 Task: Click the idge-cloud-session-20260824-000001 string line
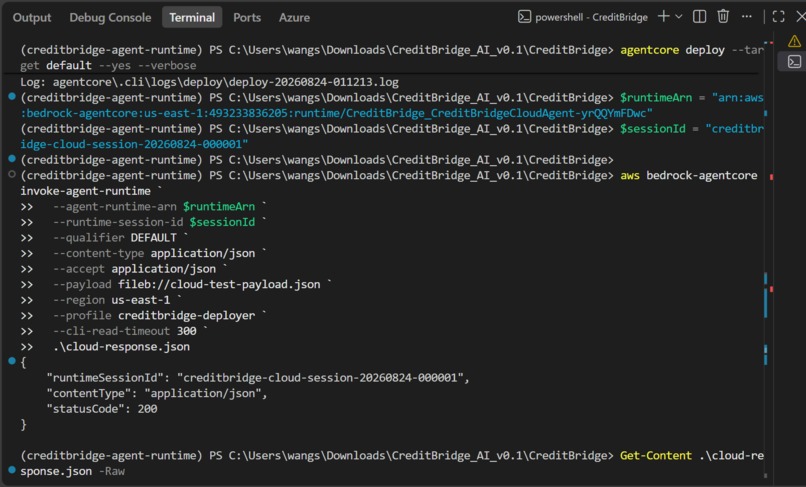click(134, 144)
